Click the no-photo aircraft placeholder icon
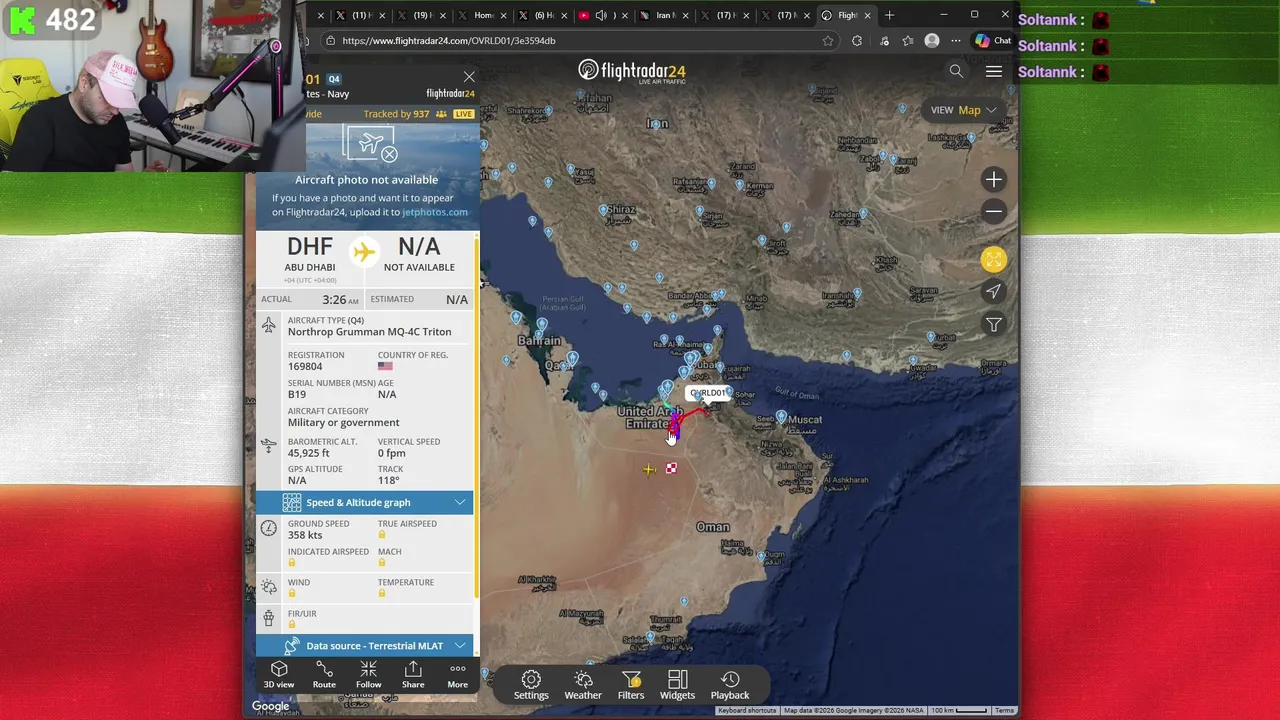Viewport: 1280px width, 720px height. [x=371, y=145]
